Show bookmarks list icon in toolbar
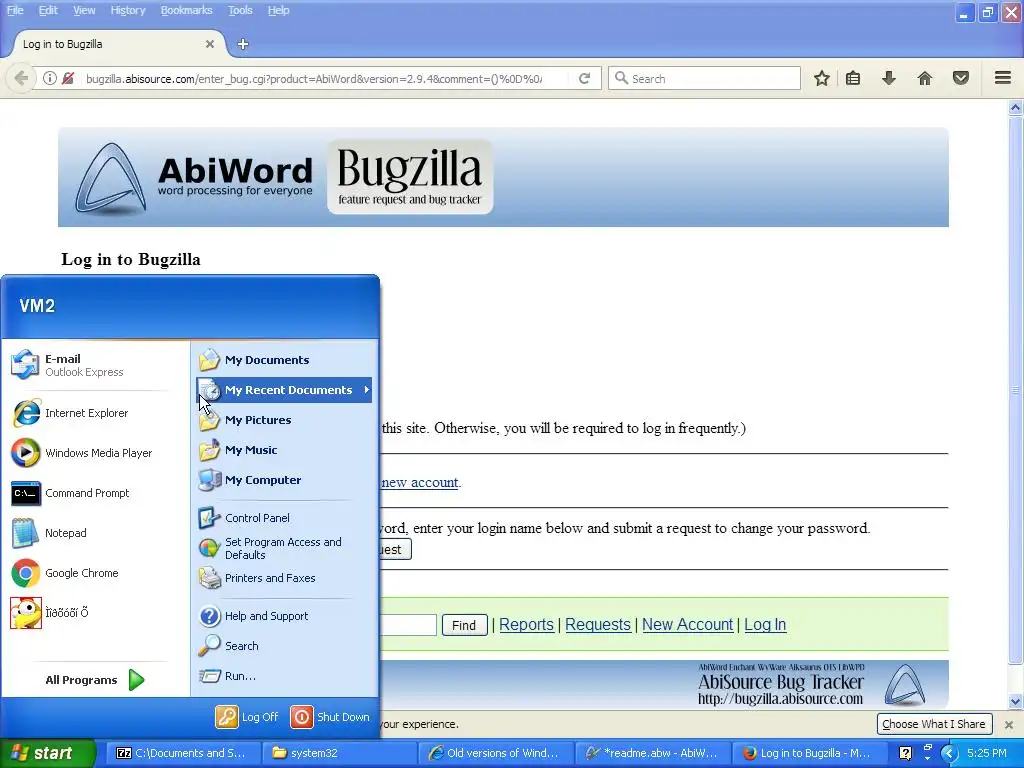The width and height of the screenshot is (1024, 768). [853, 78]
